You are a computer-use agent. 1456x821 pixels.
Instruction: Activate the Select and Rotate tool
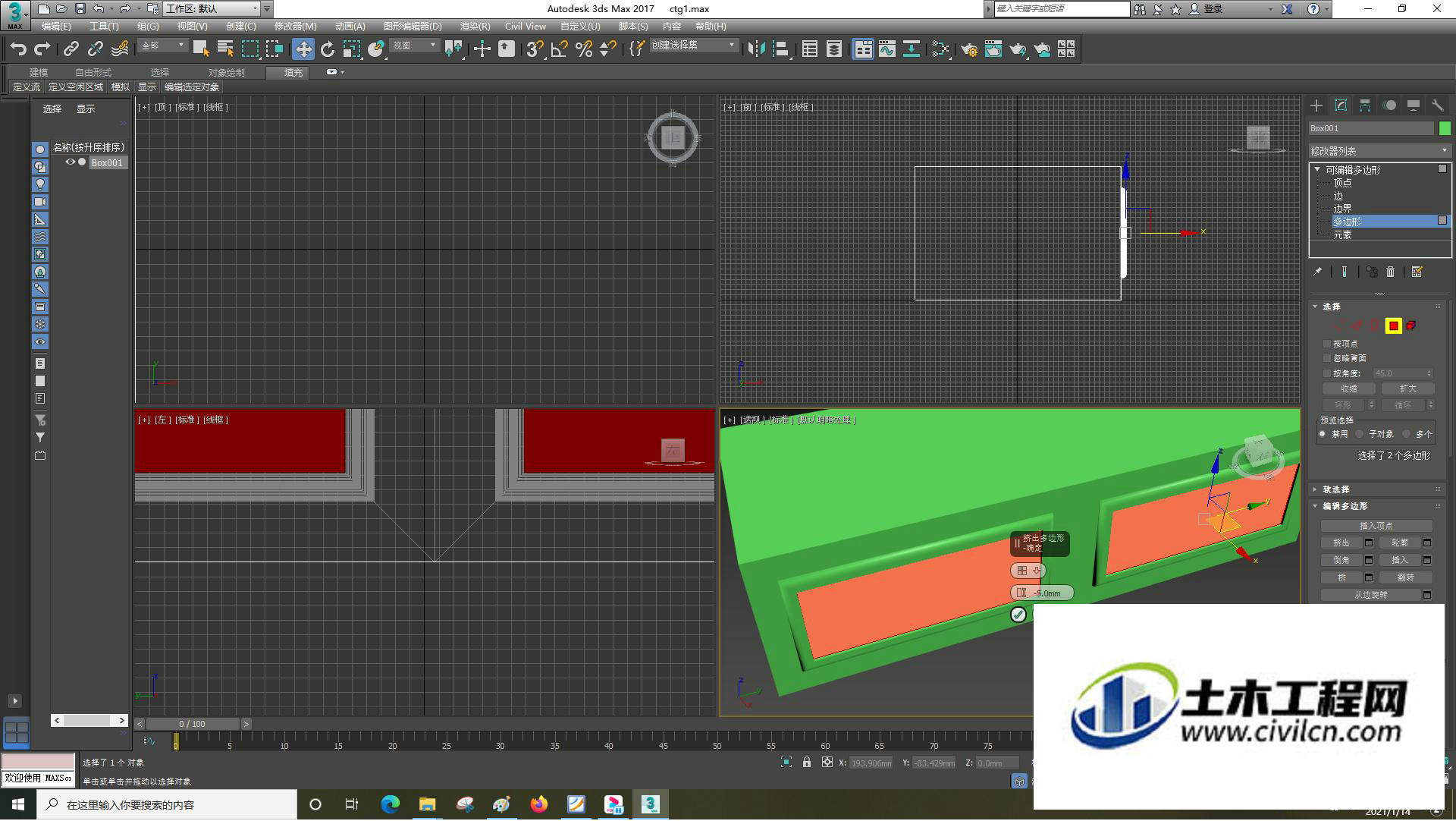click(x=328, y=49)
